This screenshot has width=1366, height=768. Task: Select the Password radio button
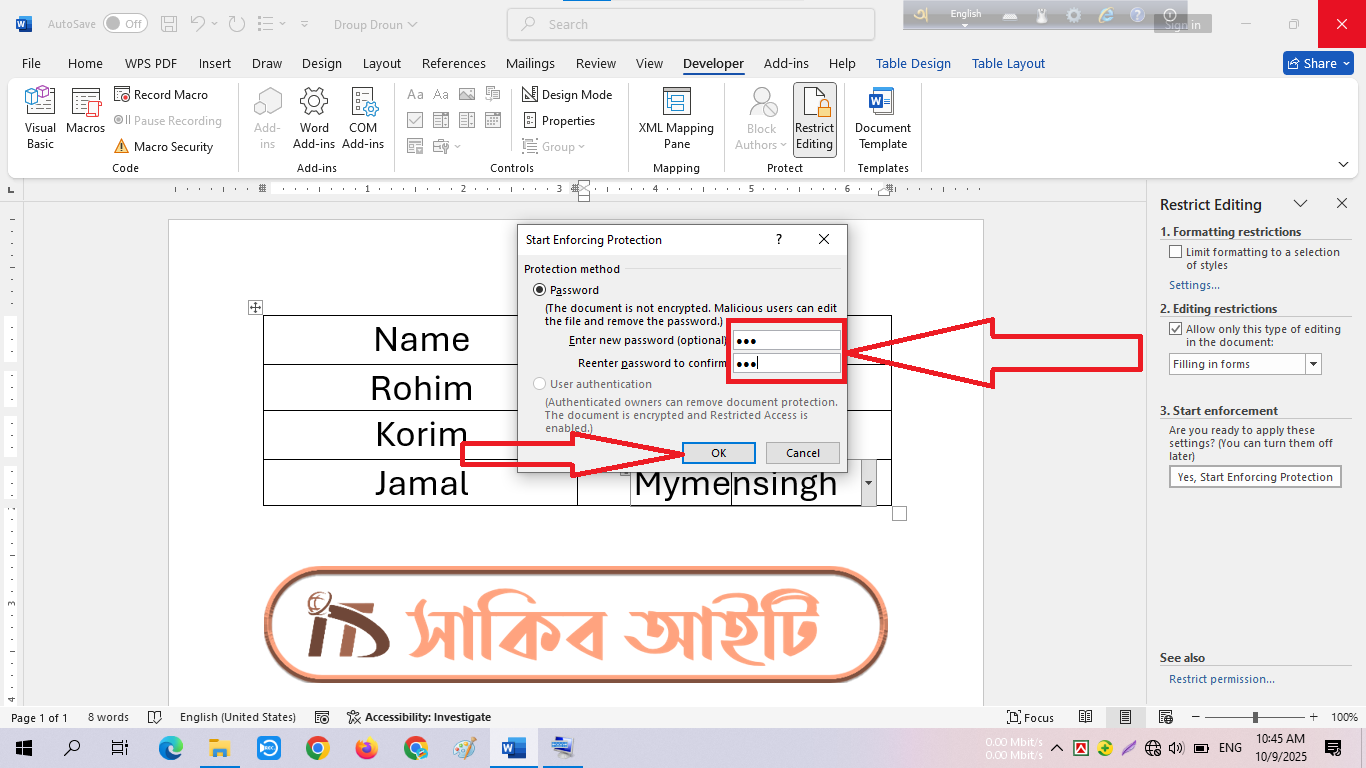point(540,290)
